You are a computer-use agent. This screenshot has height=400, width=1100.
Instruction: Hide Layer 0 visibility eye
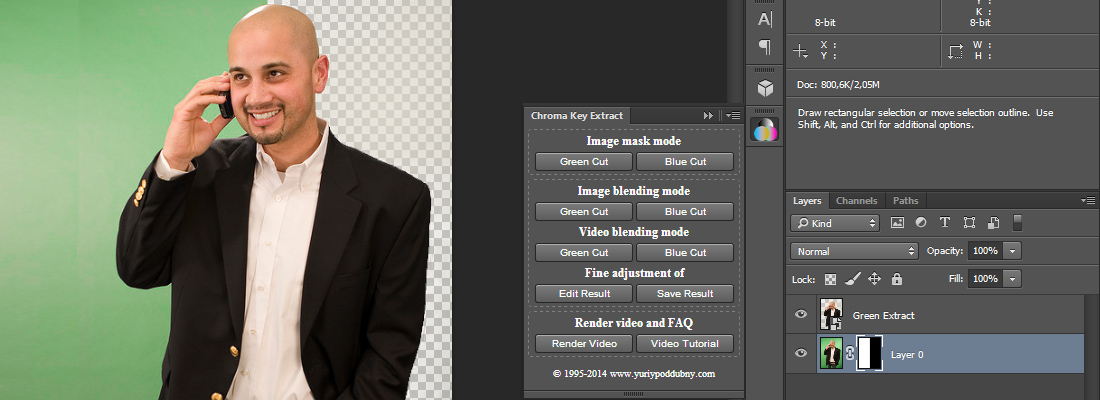[800, 353]
